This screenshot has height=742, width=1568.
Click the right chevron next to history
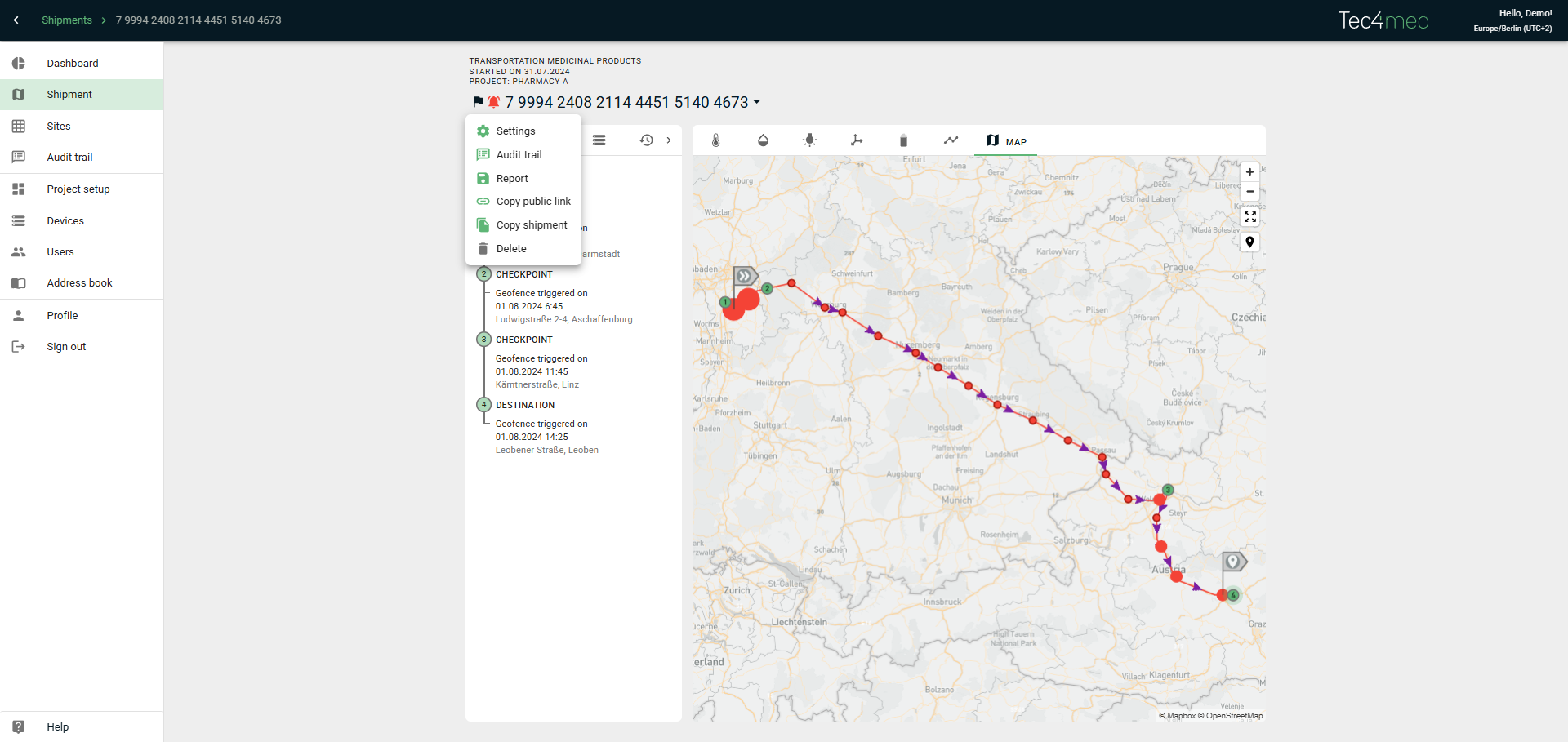pyautogui.click(x=669, y=140)
